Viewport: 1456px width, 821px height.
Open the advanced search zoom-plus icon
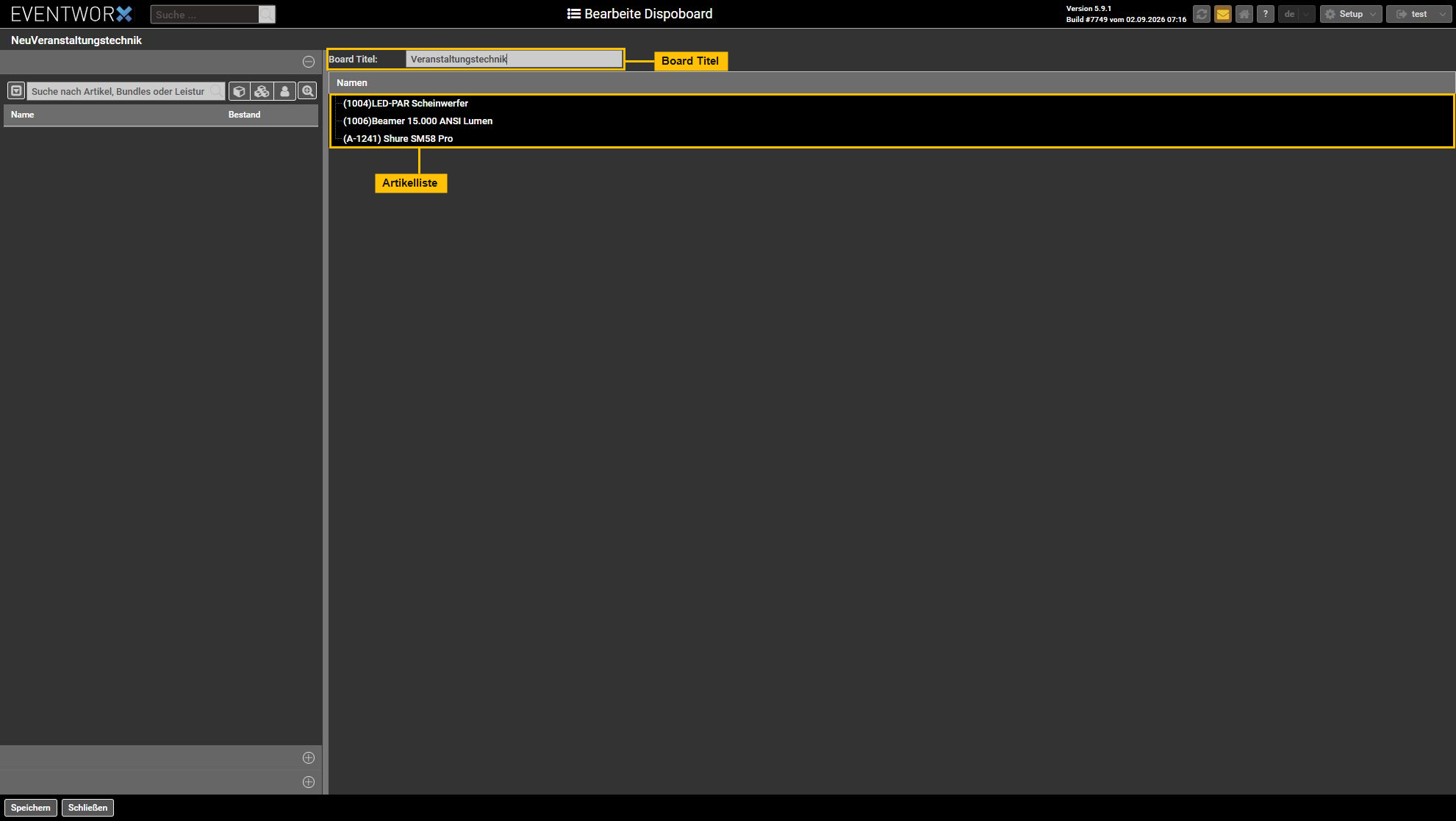point(307,91)
